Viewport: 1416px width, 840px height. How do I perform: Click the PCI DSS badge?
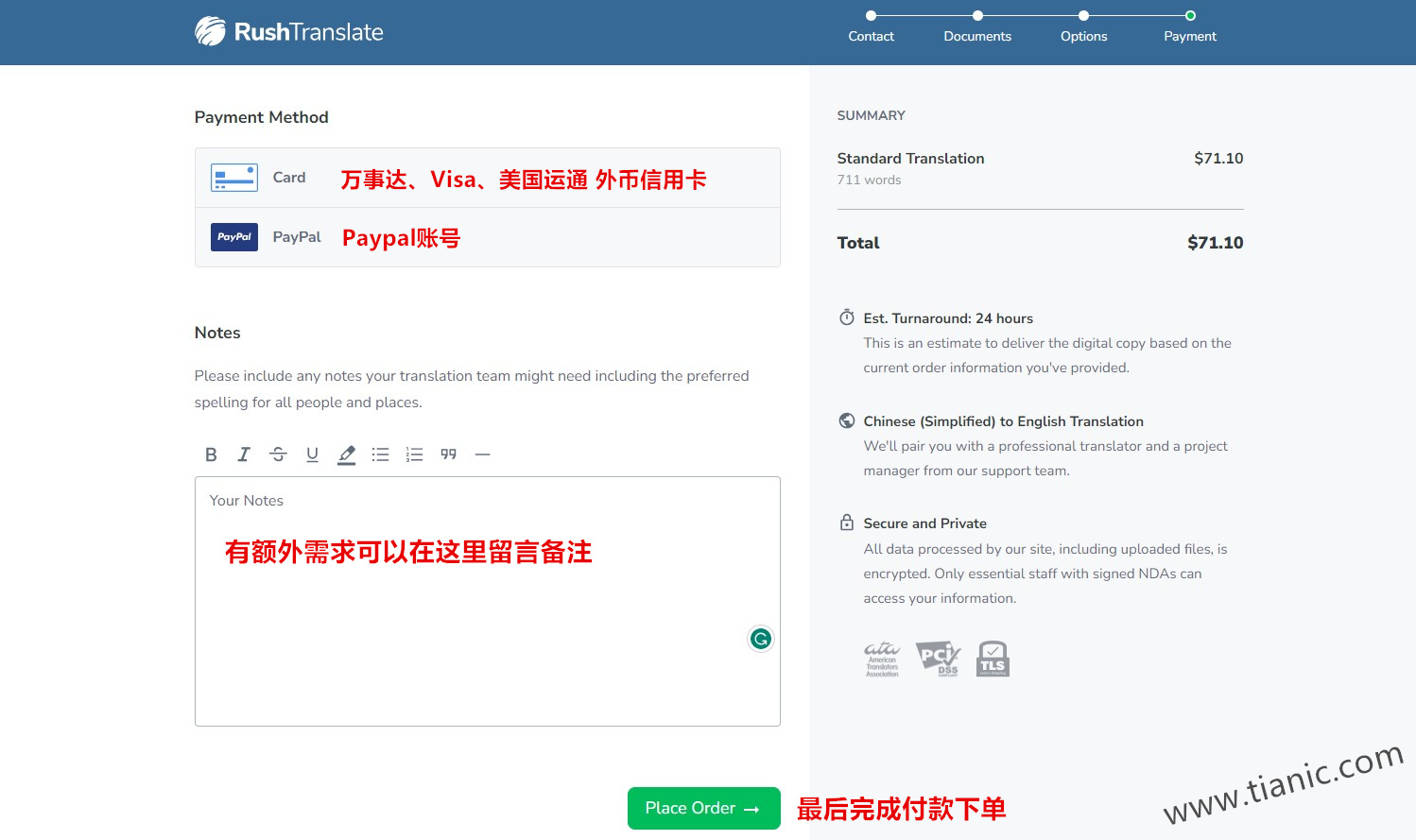[x=938, y=660]
